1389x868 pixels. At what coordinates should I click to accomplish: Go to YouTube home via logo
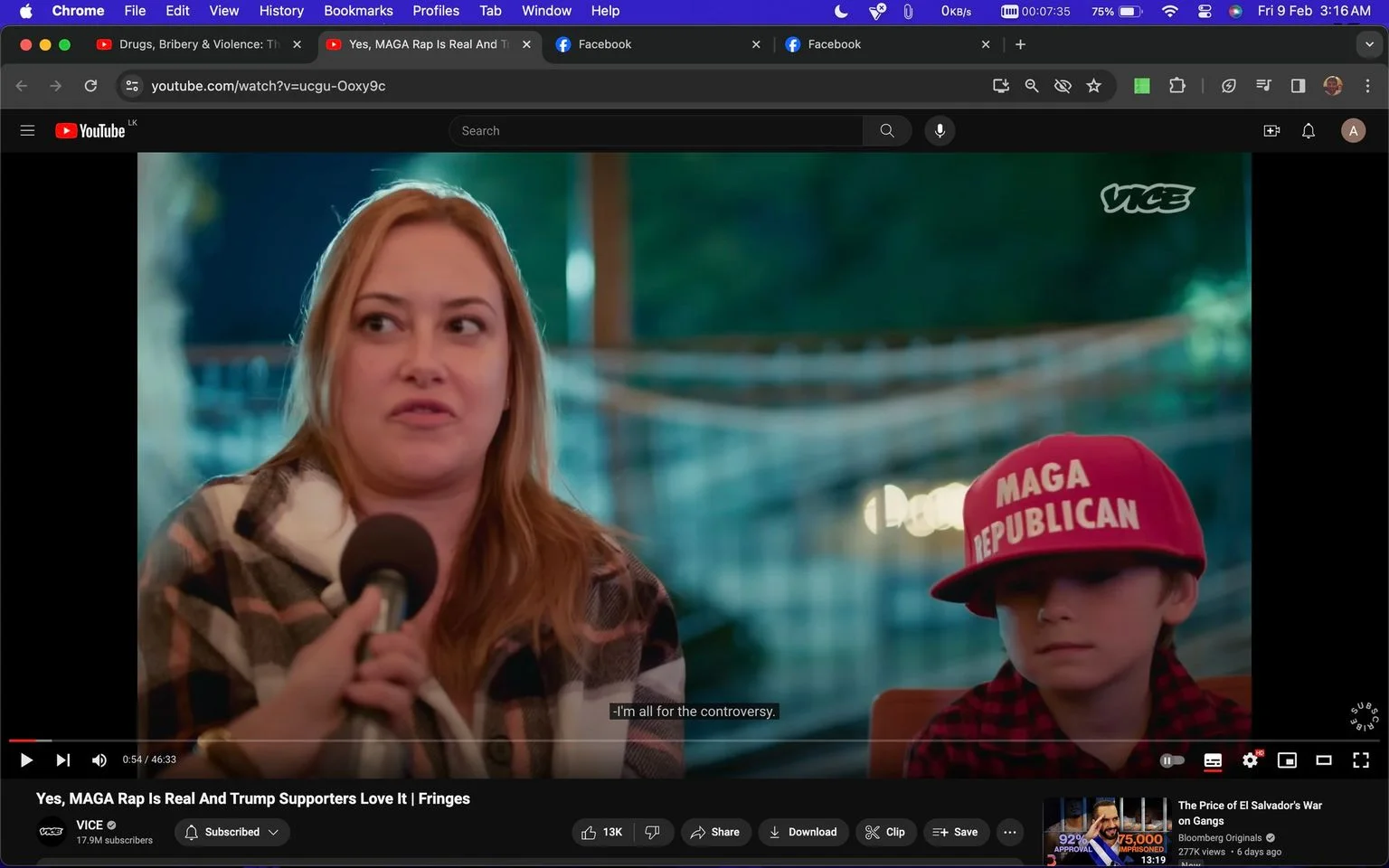point(90,131)
